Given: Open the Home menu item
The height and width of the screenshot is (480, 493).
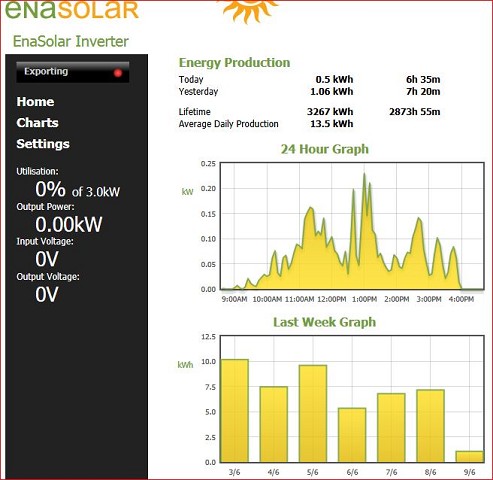Looking at the screenshot, I should click(35, 102).
